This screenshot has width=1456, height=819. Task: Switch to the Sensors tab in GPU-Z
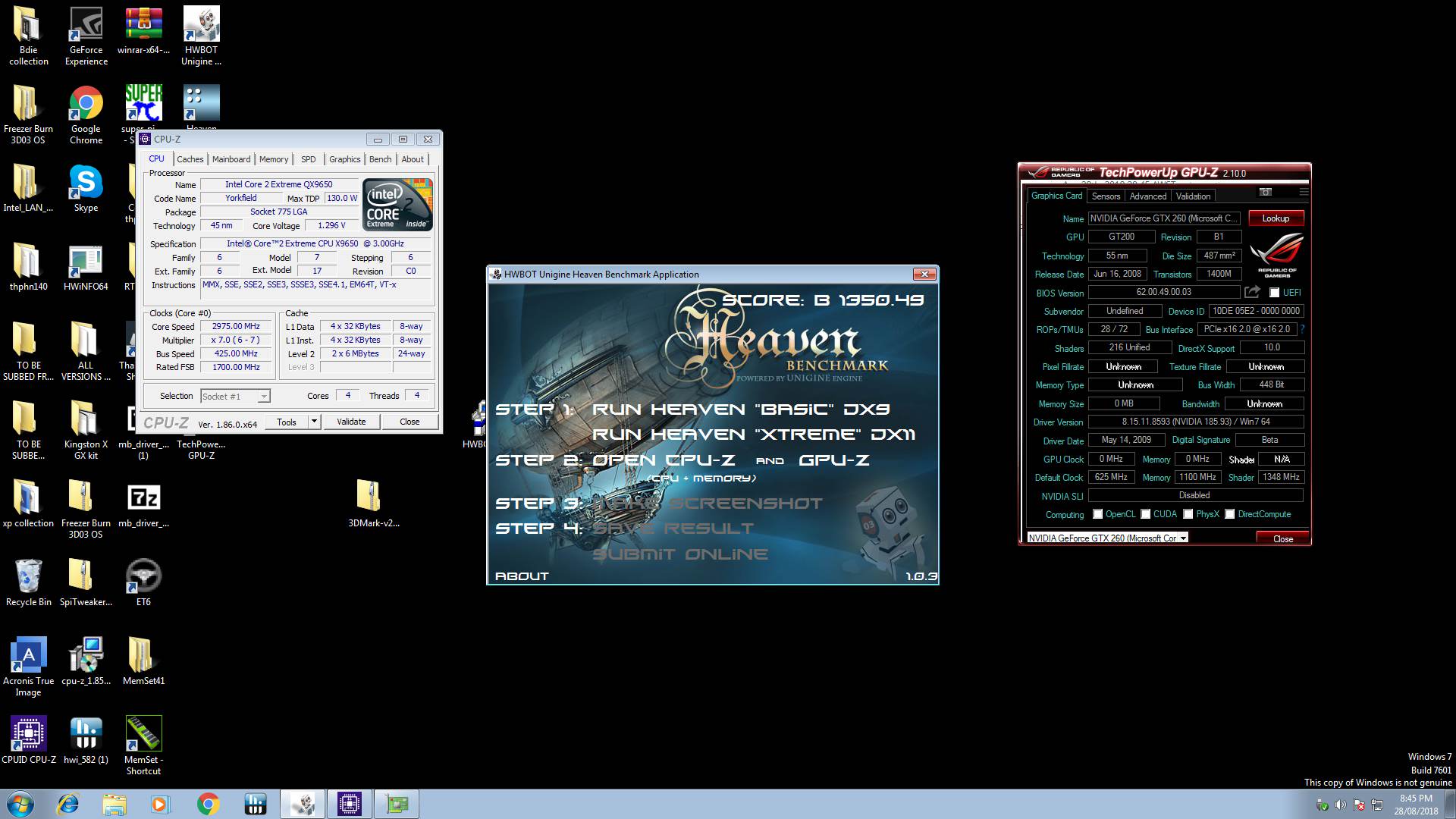[x=1106, y=196]
